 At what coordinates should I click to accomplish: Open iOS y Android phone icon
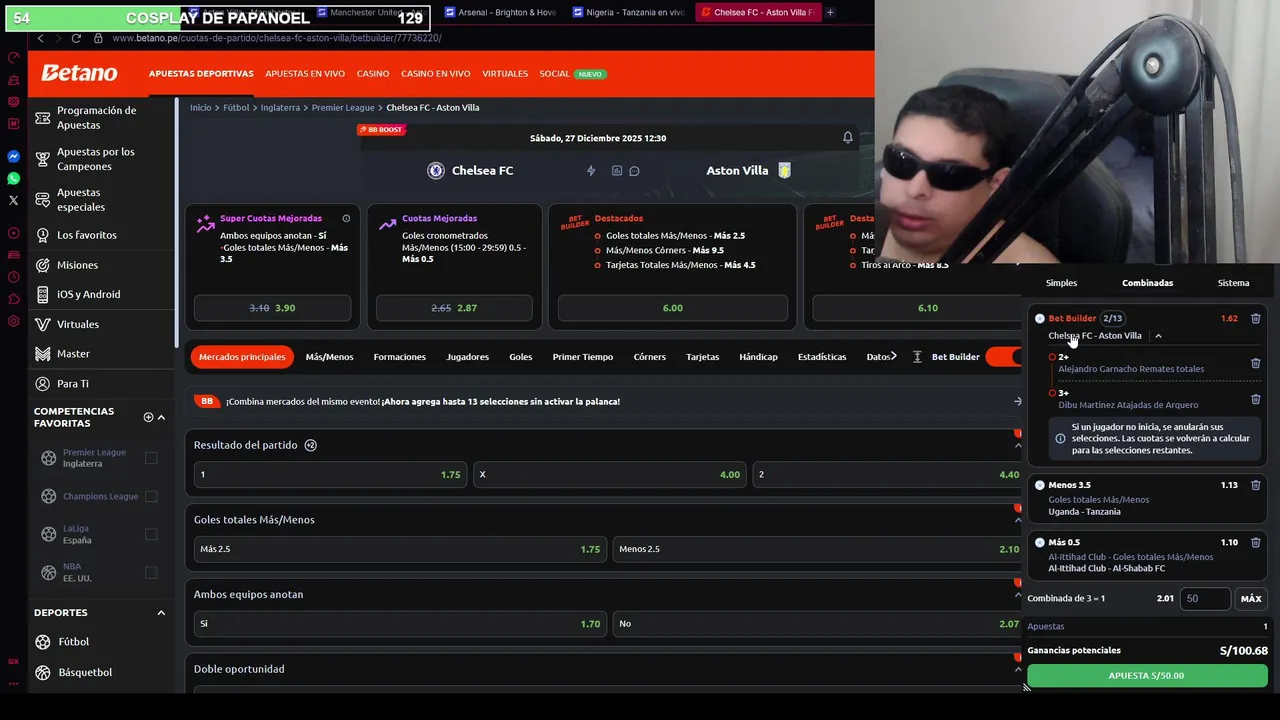coord(43,294)
